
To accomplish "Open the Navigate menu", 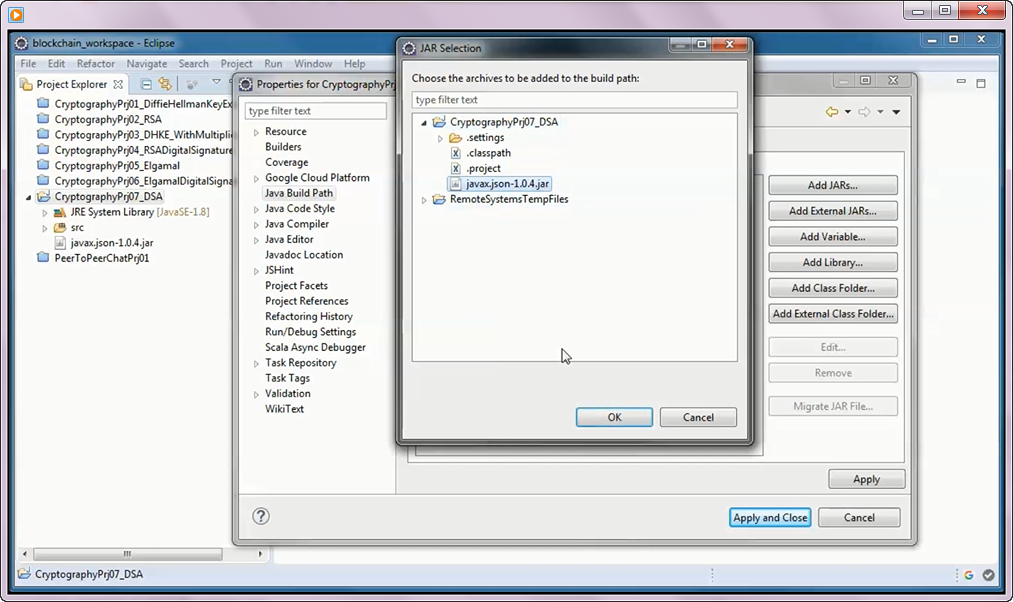I will 147,63.
